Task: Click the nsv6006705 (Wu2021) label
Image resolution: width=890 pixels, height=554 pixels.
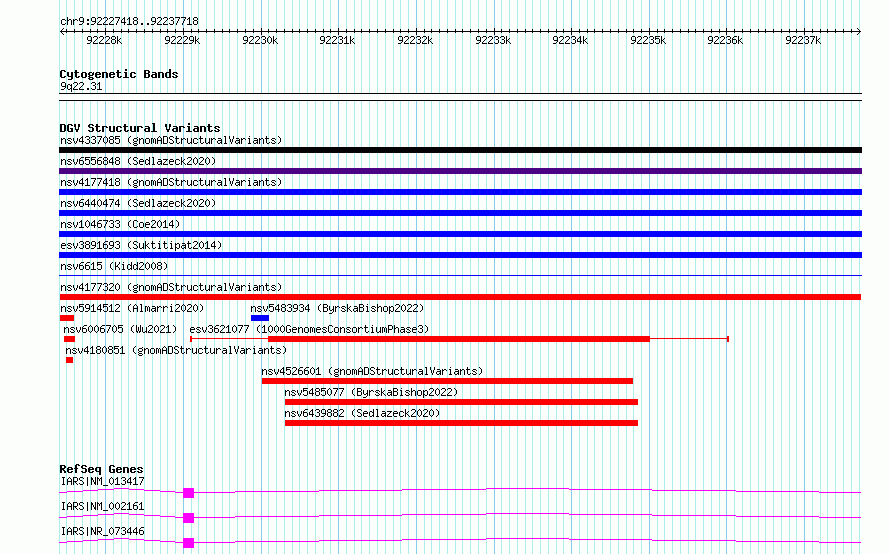Action: tap(120, 329)
